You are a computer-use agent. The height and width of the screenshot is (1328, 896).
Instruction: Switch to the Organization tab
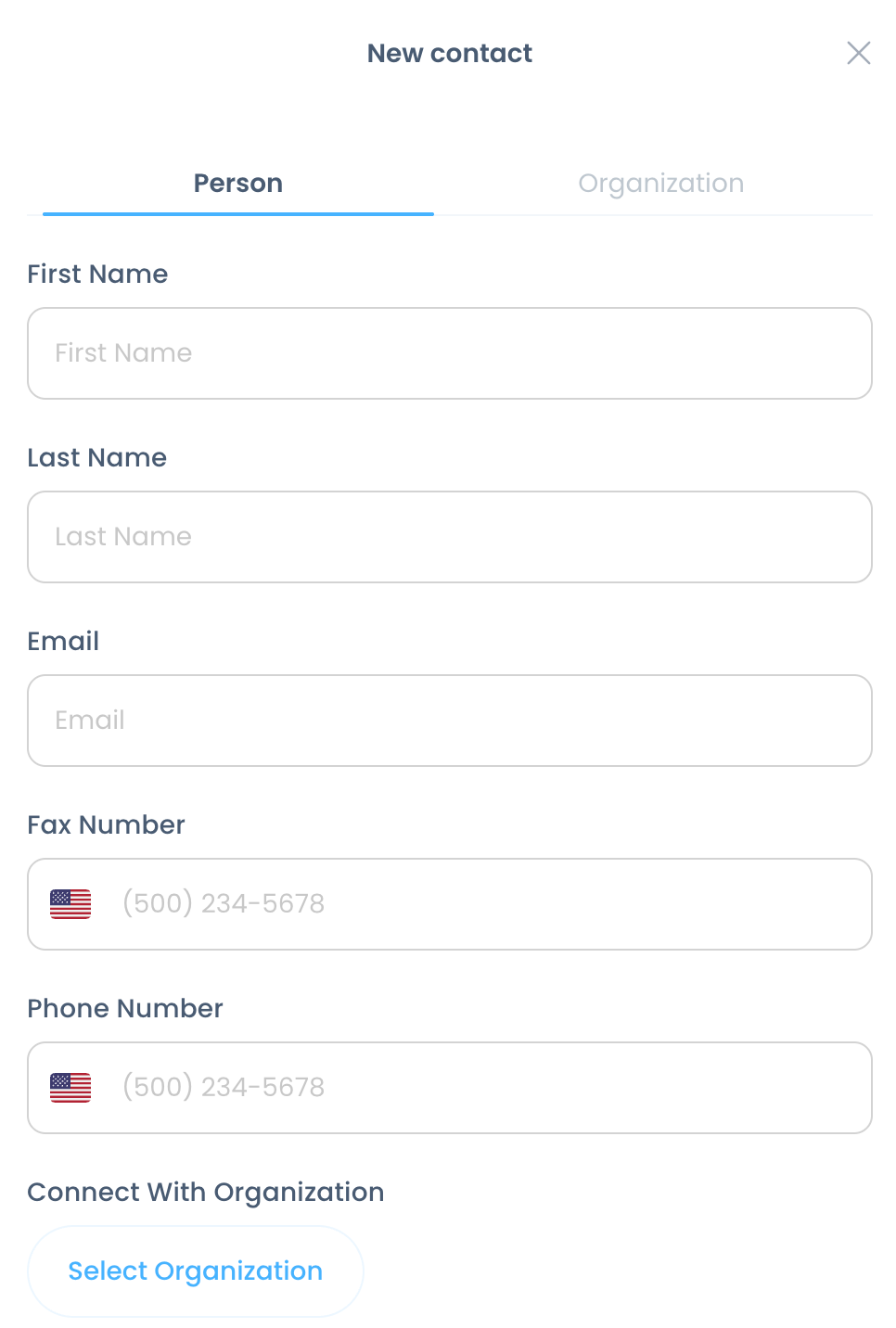coord(660,184)
